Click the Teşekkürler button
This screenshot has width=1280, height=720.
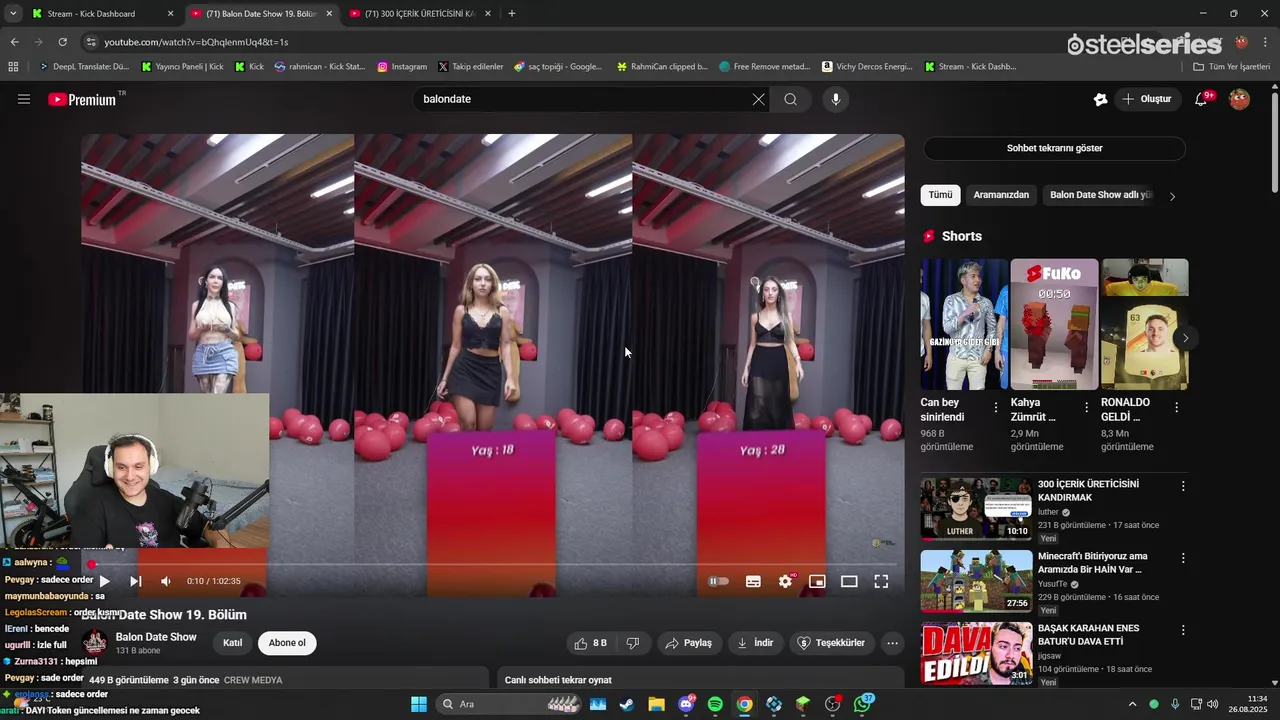coord(830,643)
